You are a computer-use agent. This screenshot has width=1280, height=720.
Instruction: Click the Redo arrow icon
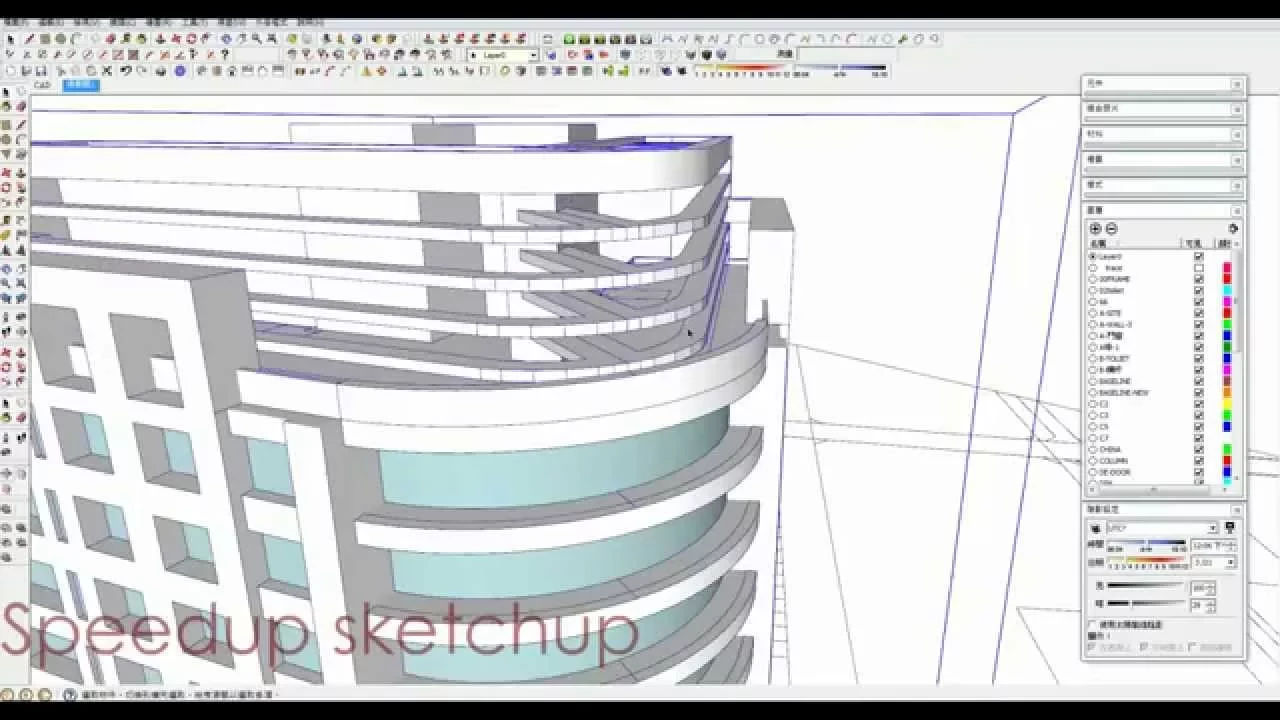[142, 71]
